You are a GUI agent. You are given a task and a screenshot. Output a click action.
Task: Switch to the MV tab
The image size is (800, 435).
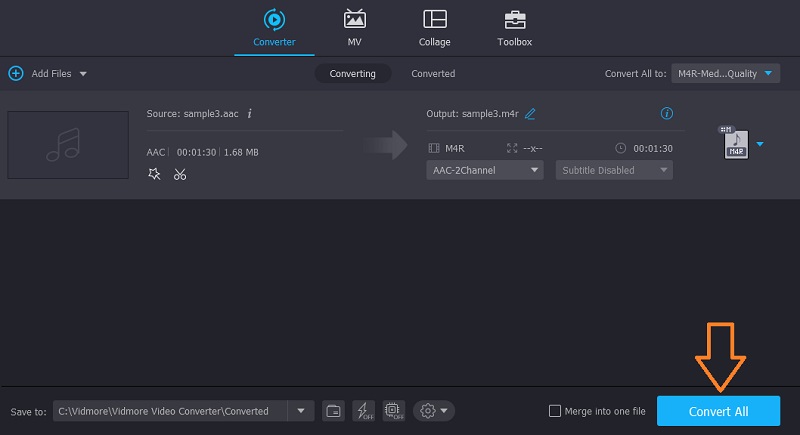point(354,28)
